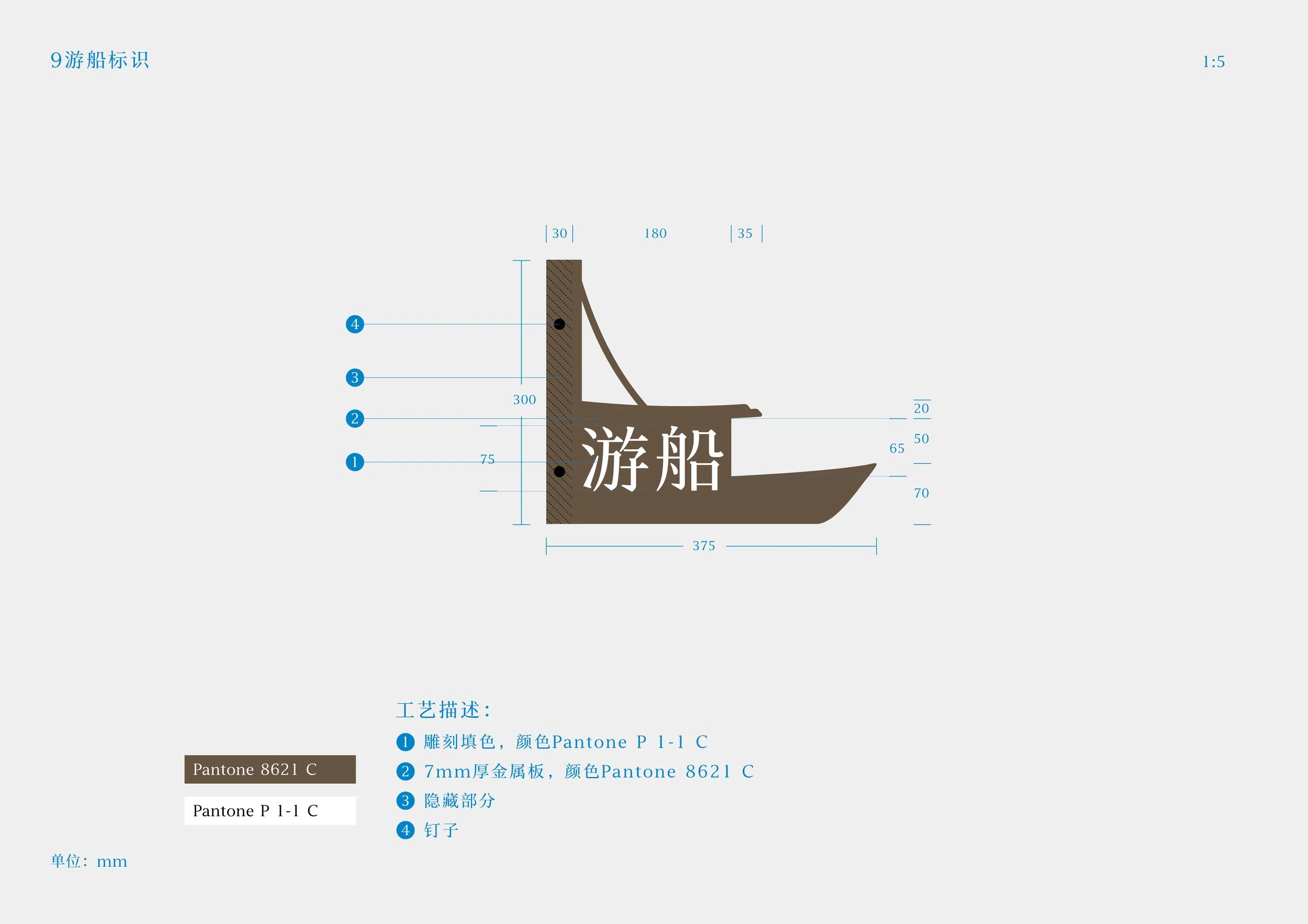Click legend bullet 1 for engraving description
Image resolution: width=1308 pixels, height=924 pixels.
405,742
